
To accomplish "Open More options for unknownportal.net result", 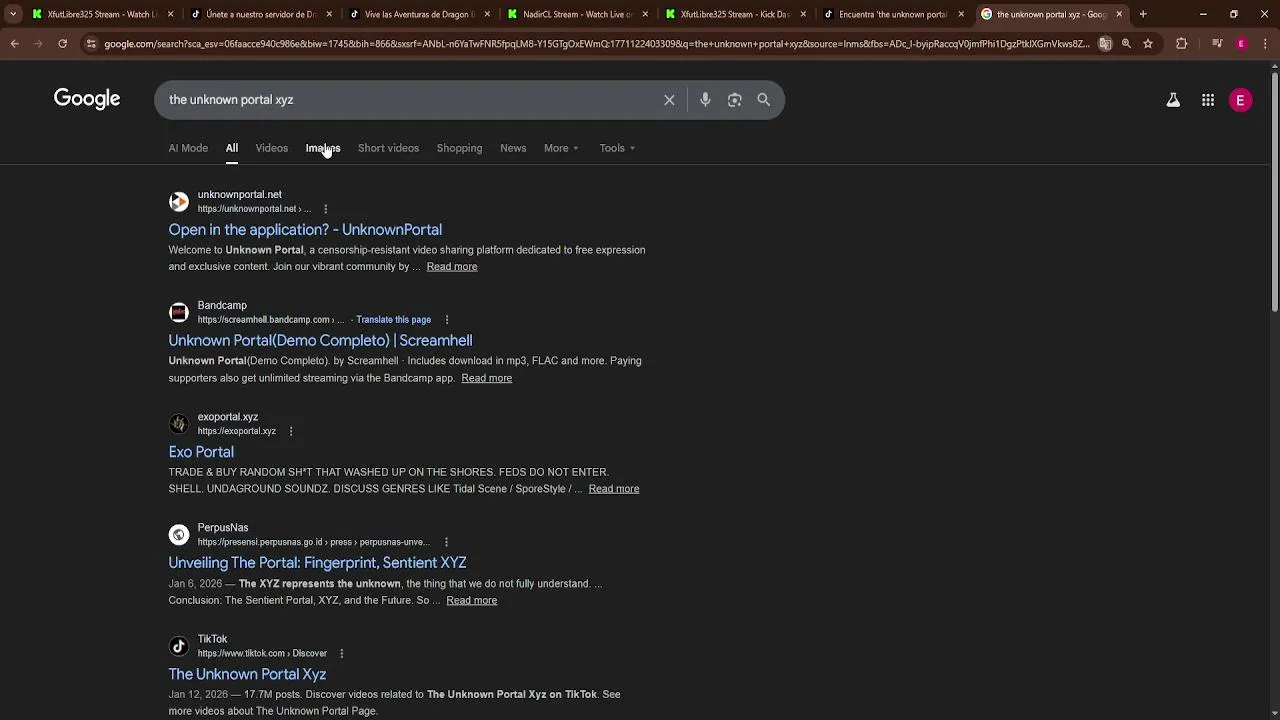I will click(x=325, y=209).
